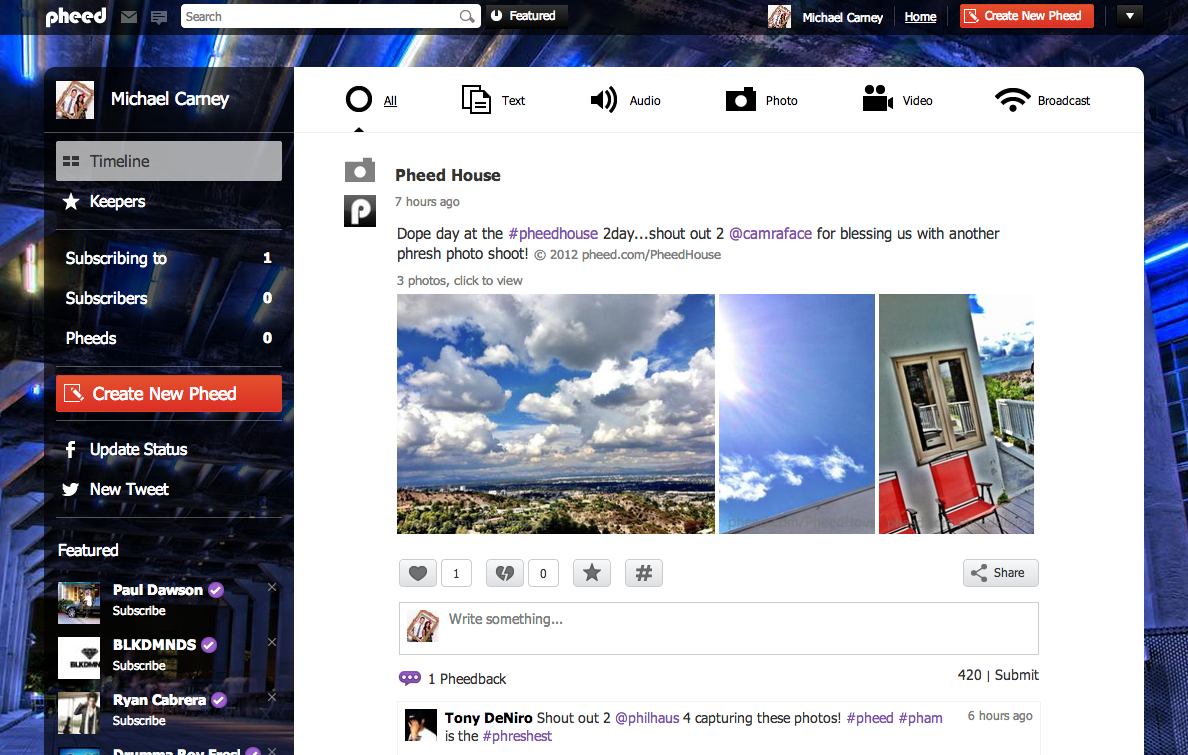Click Tony DeNiro's comment avatar
This screenshot has width=1188, height=755.
click(x=421, y=725)
